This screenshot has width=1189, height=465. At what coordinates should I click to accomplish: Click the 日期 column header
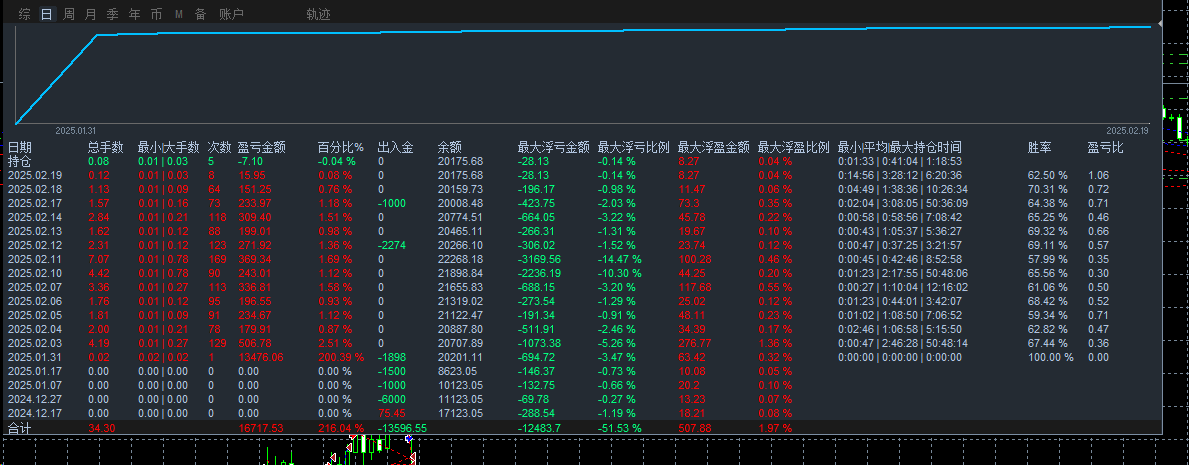pyautogui.click(x=20, y=148)
